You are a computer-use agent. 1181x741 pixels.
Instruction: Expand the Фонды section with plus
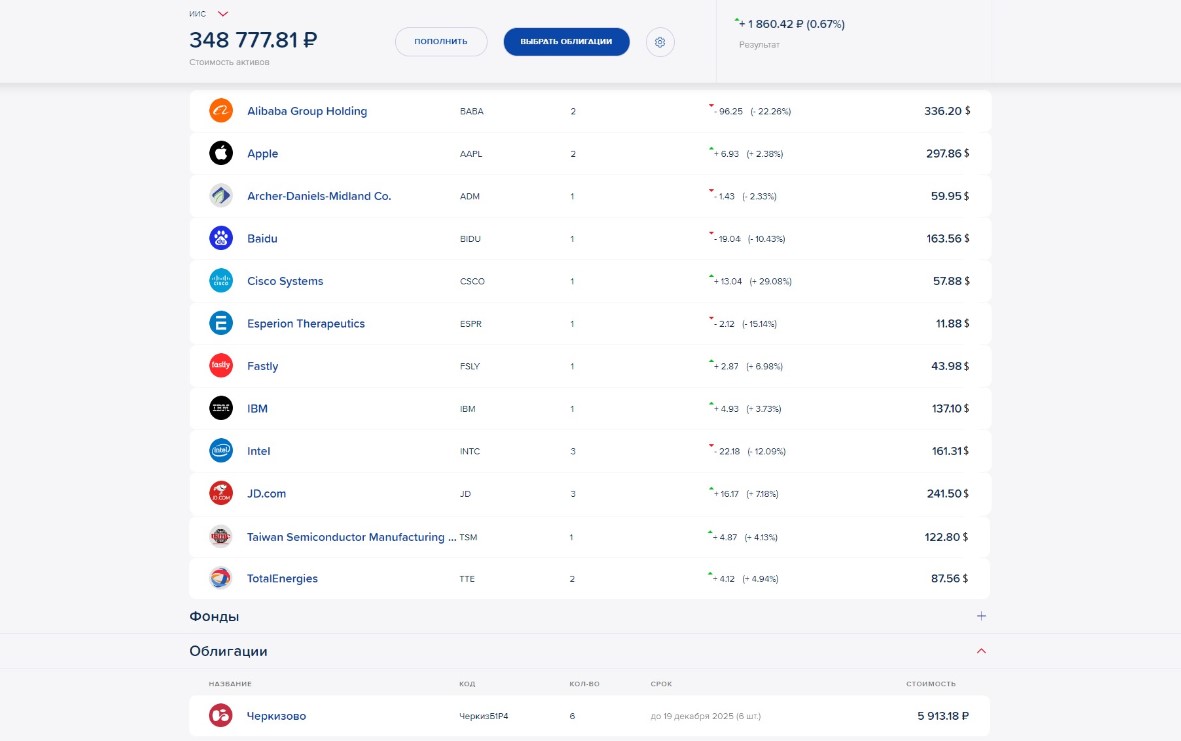pos(981,616)
